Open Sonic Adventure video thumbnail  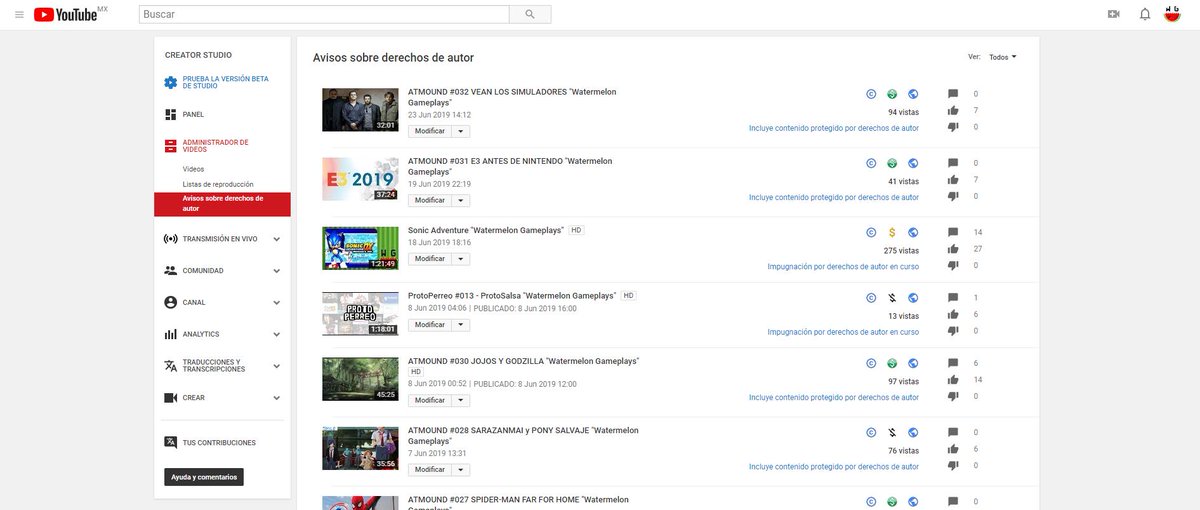pos(360,248)
